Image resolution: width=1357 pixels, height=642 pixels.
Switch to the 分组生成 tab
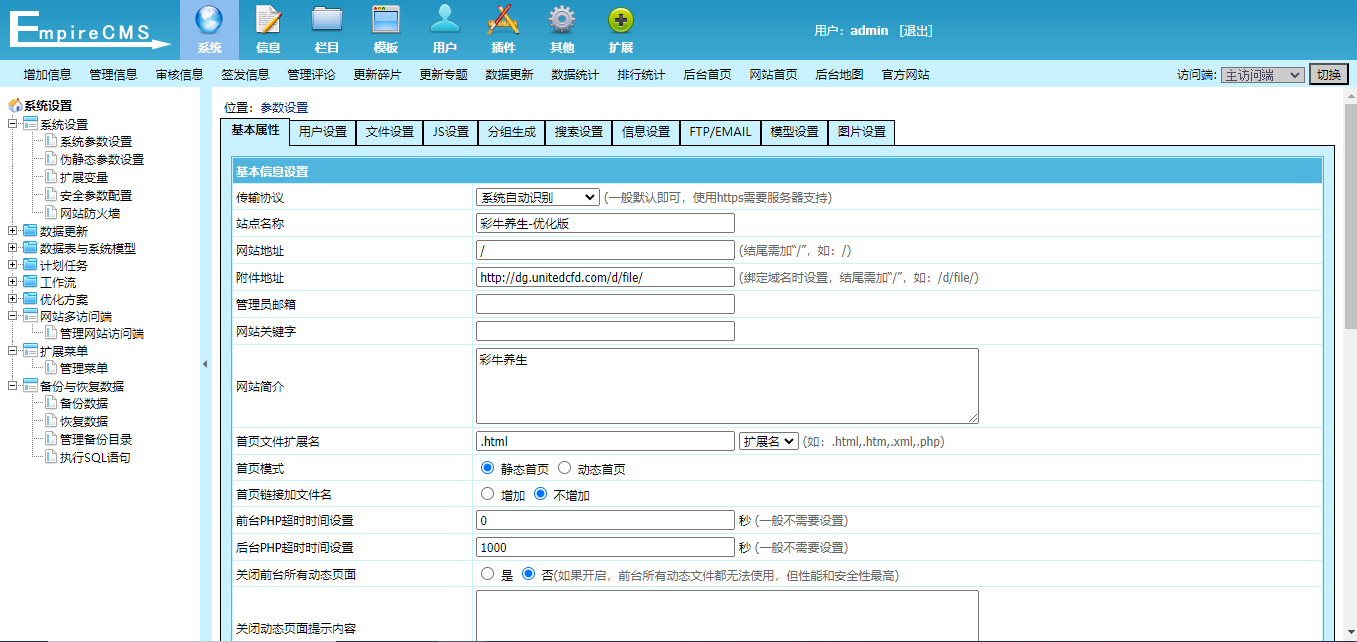pos(512,132)
